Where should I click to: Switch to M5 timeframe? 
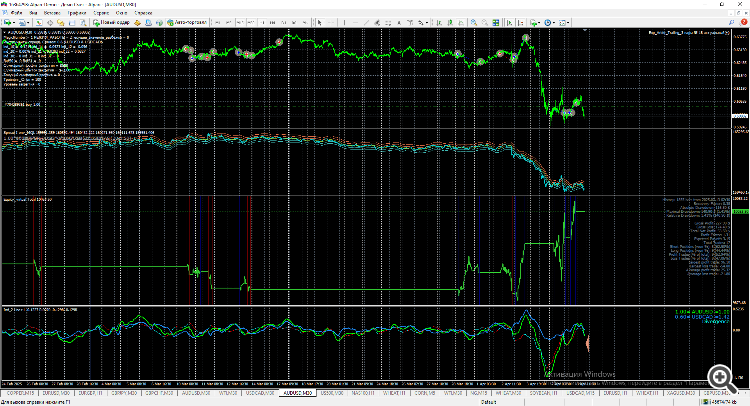tap(228, 22)
